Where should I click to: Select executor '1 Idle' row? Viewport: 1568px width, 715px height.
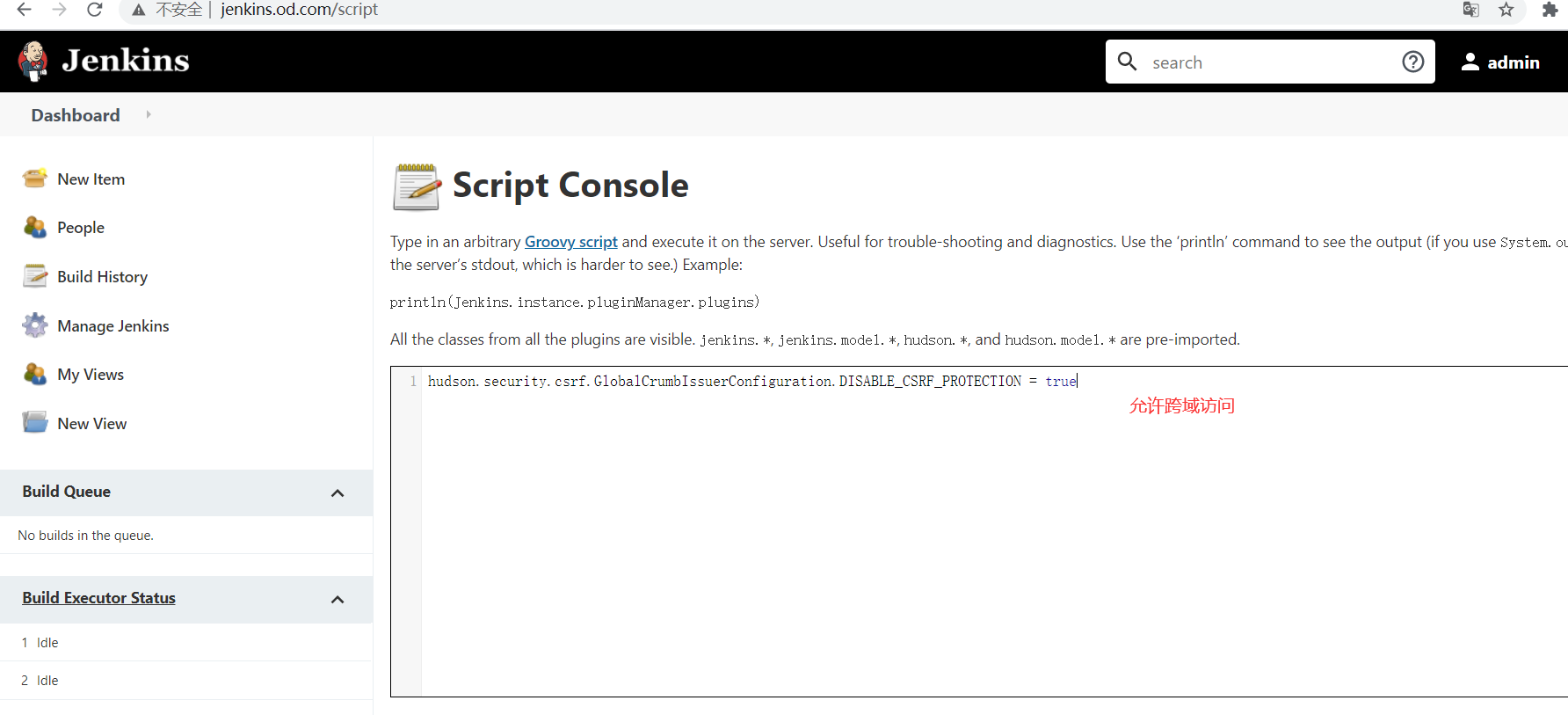(186, 643)
